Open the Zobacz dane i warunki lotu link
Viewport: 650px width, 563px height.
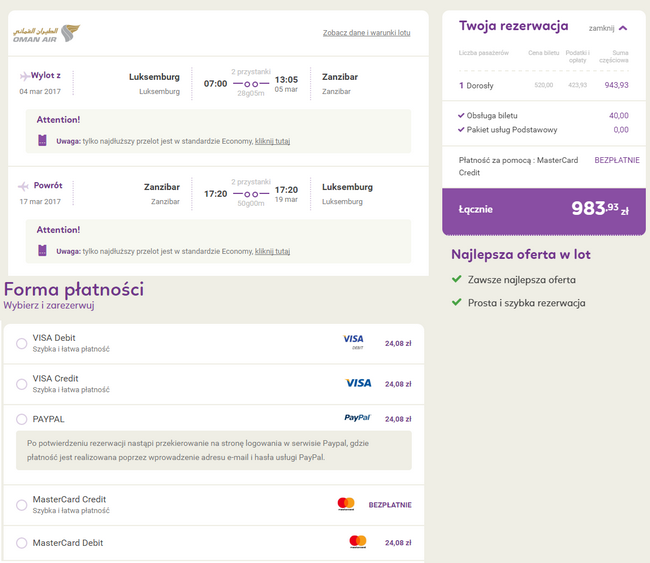click(366, 33)
